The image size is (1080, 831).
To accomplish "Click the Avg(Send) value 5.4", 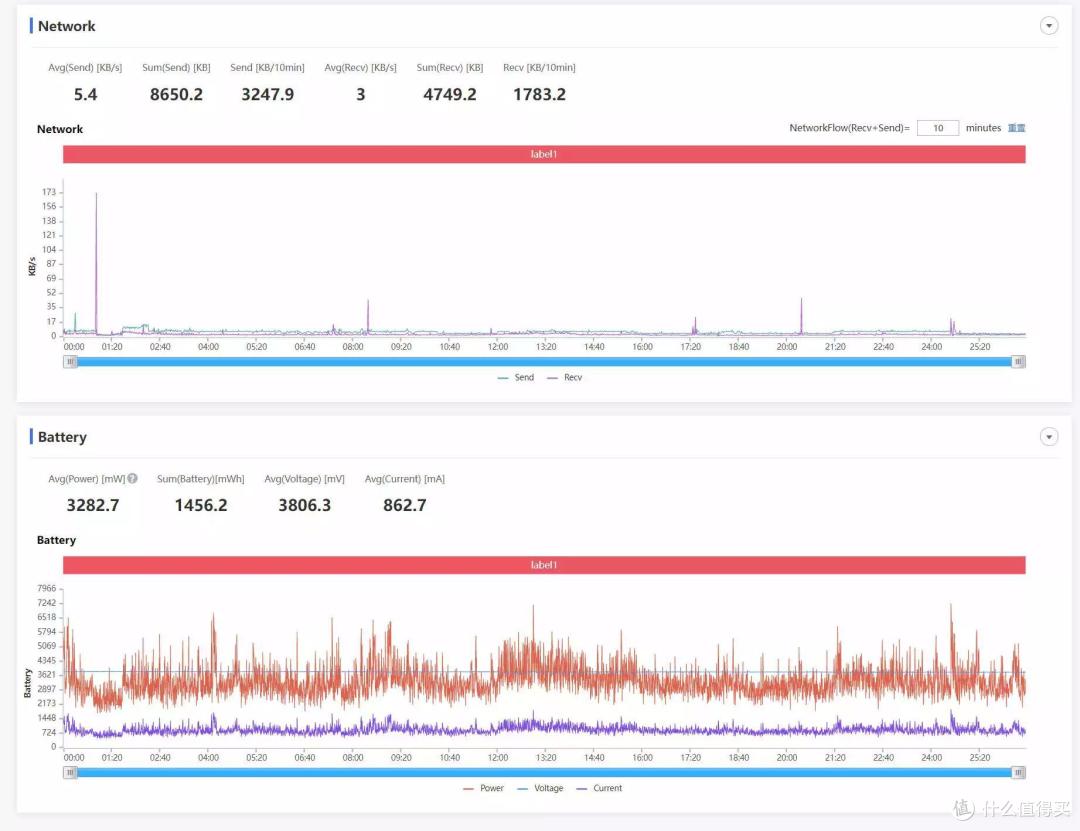I will click(x=85, y=94).
